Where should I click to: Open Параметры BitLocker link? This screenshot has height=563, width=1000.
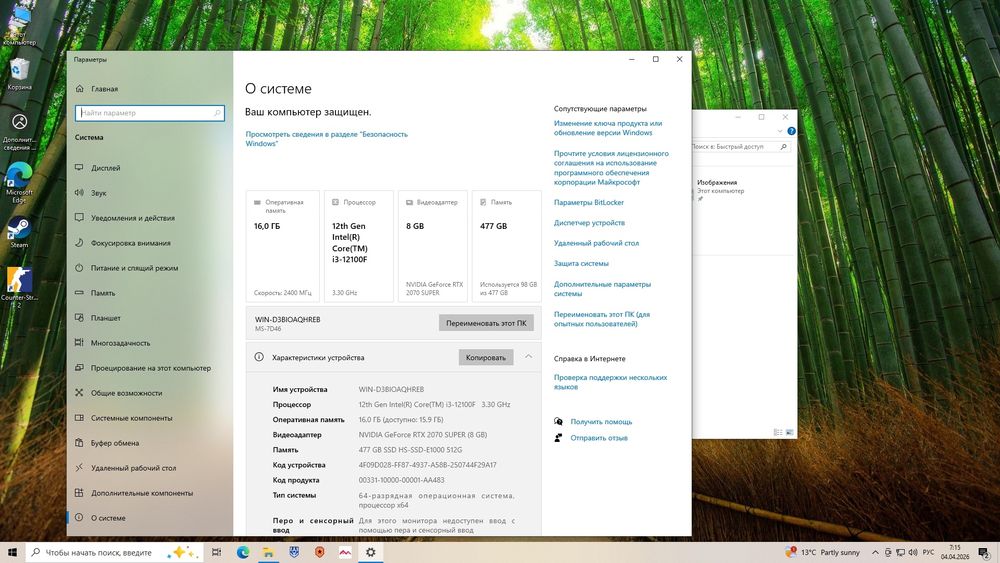click(589, 202)
